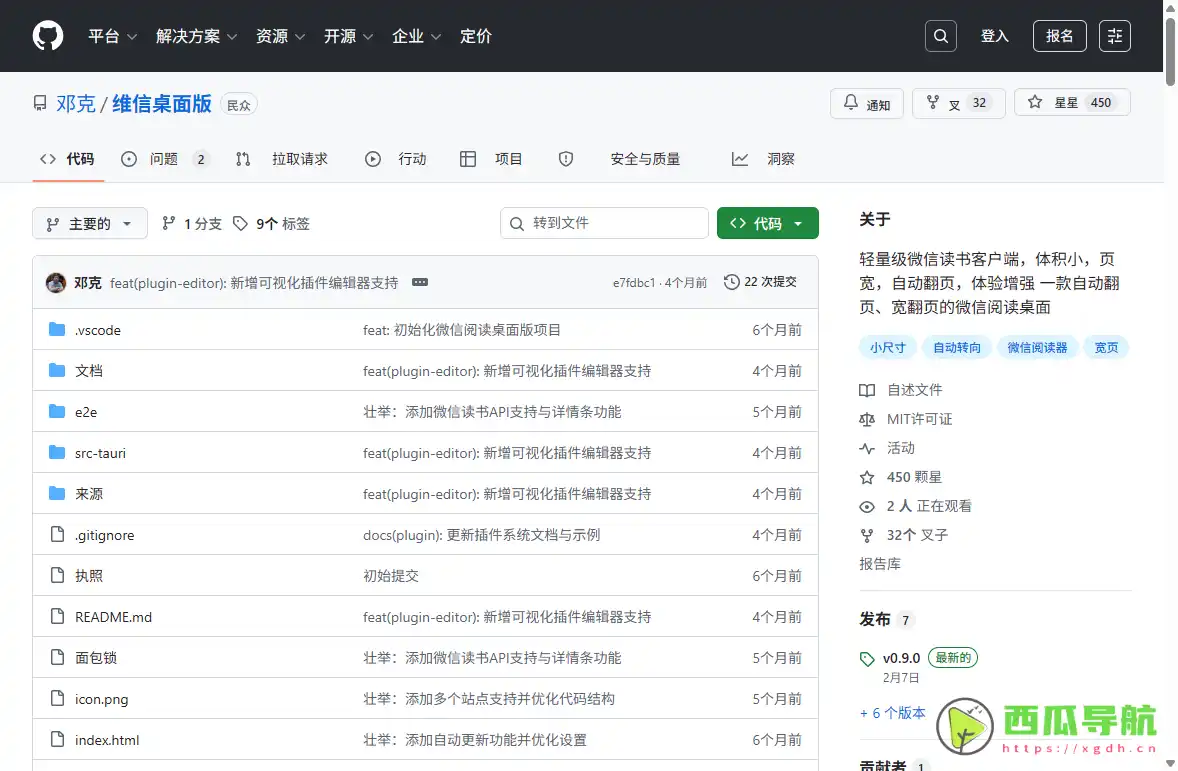The height and width of the screenshot is (771, 1178).
Task: Expand the 平台 menu
Action: 113,36
